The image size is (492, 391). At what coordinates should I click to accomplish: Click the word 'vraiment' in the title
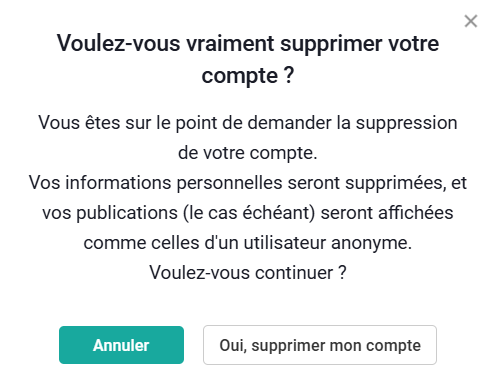[x=230, y=44]
